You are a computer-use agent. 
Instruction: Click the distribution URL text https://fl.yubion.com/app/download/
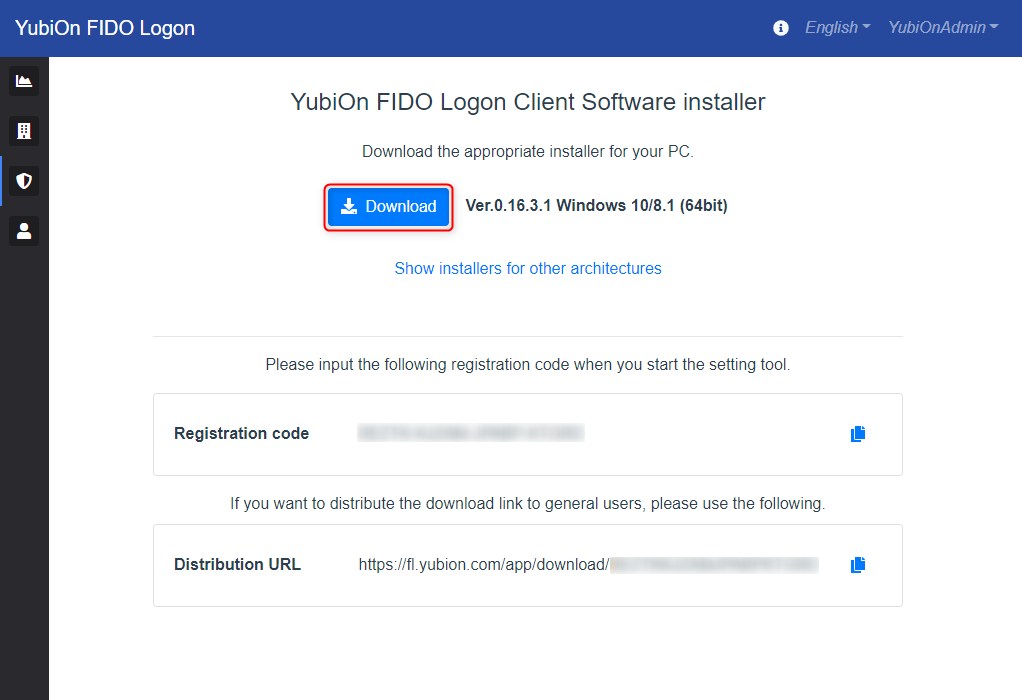[x=484, y=564]
